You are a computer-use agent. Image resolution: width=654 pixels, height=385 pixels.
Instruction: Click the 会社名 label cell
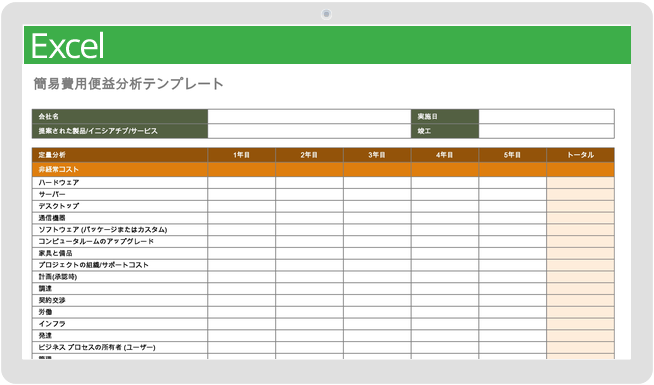tap(120, 116)
